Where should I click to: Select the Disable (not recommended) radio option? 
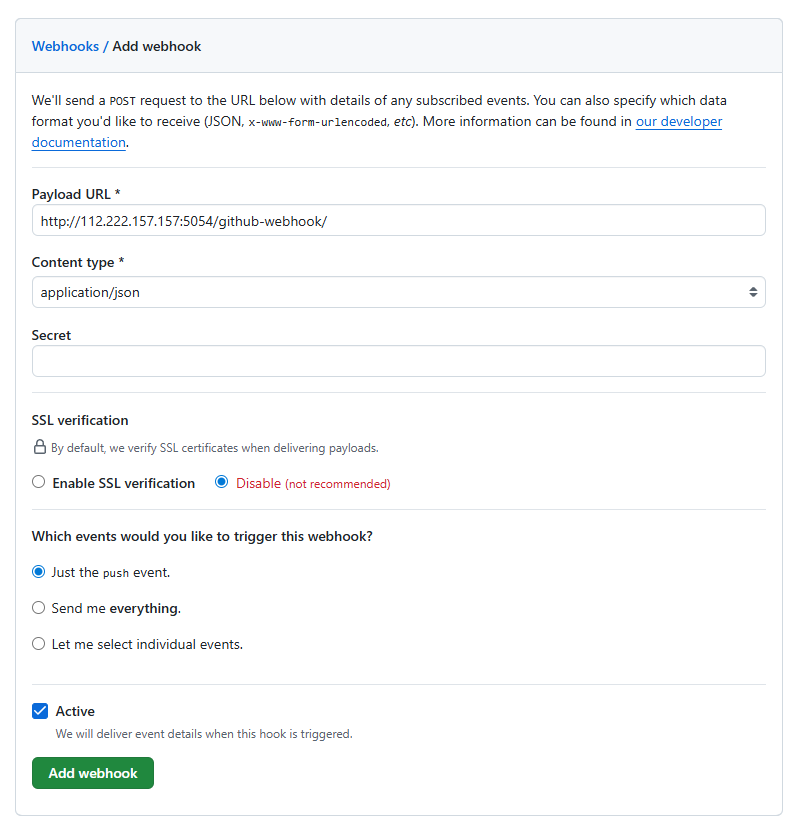[222, 482]
